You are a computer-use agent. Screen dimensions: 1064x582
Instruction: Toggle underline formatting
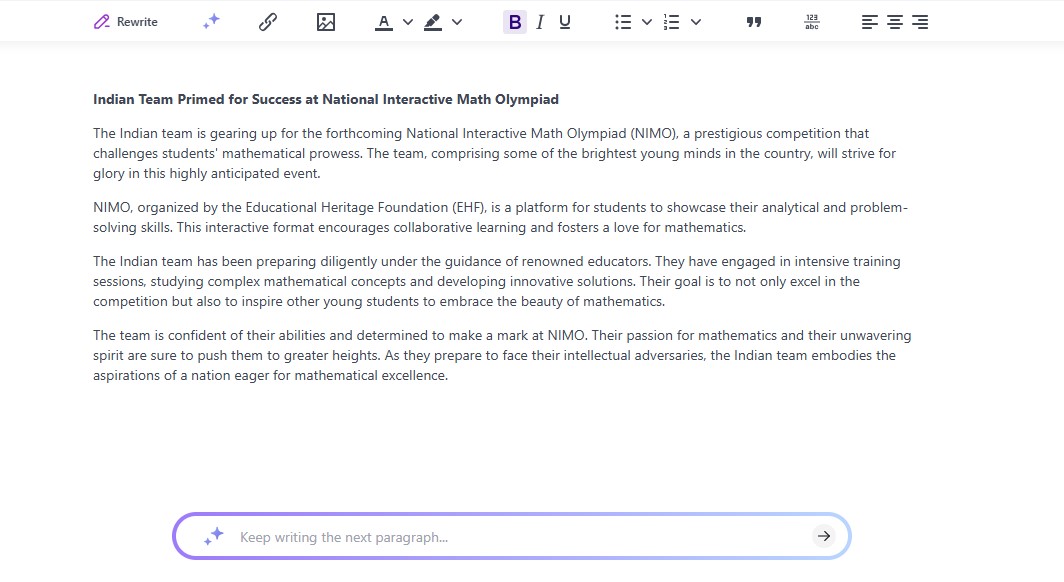pyautogui.click(x=564, y=21)
